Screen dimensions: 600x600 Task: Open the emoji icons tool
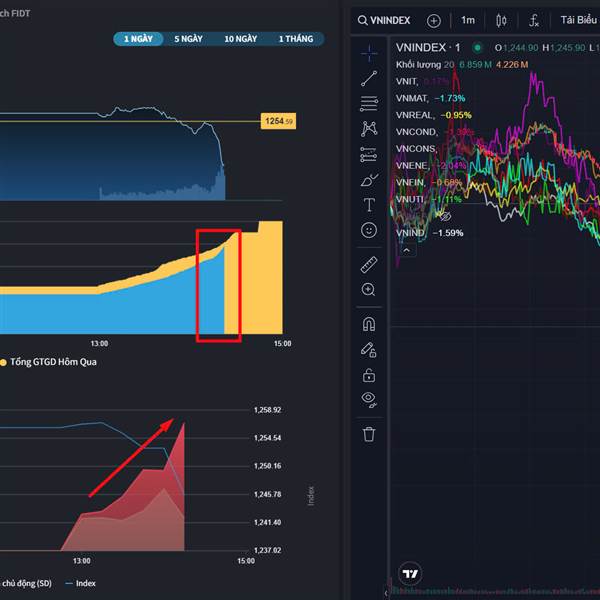click(369, 230)
